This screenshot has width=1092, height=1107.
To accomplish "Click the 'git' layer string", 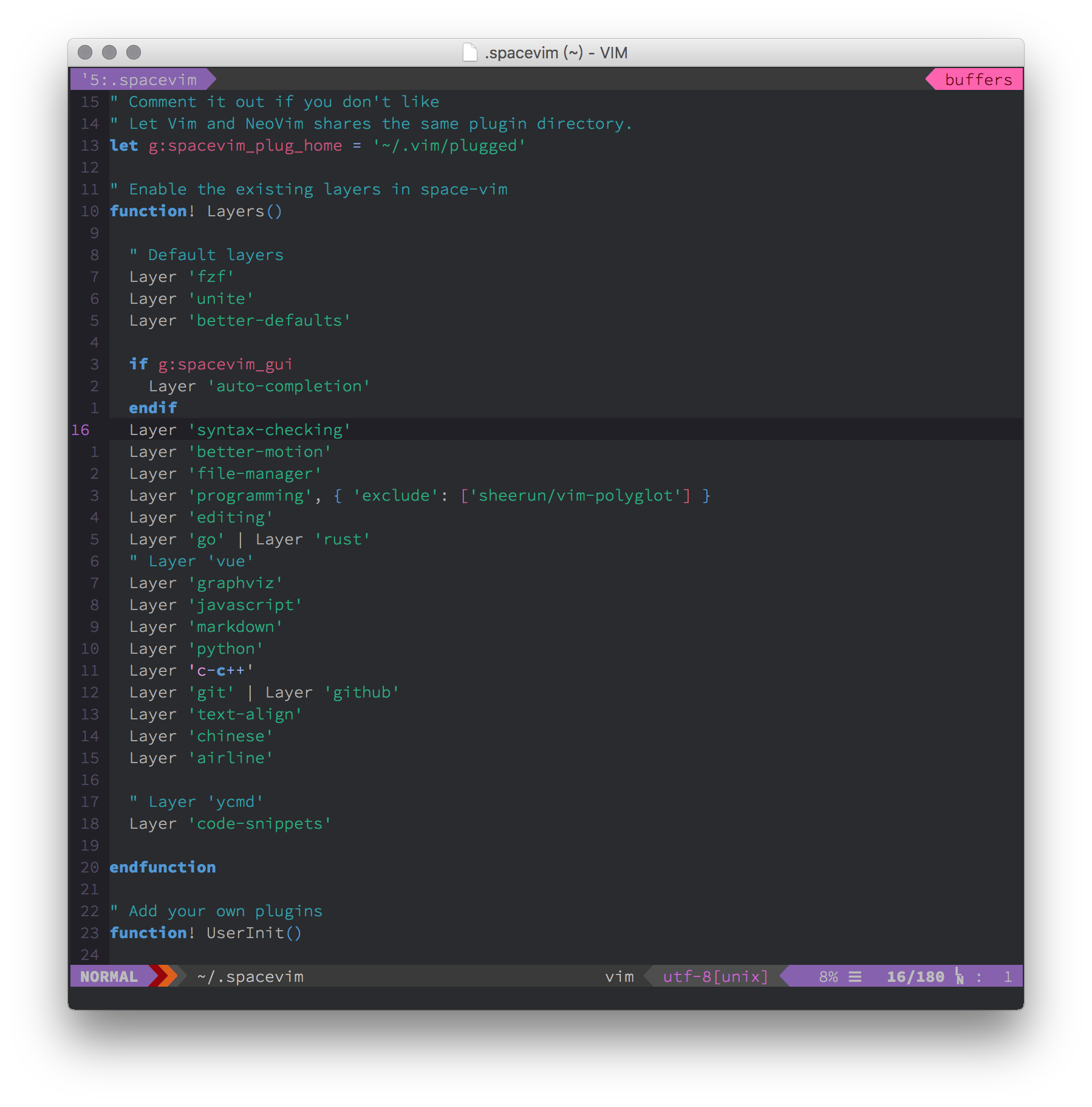I will 211,692.
